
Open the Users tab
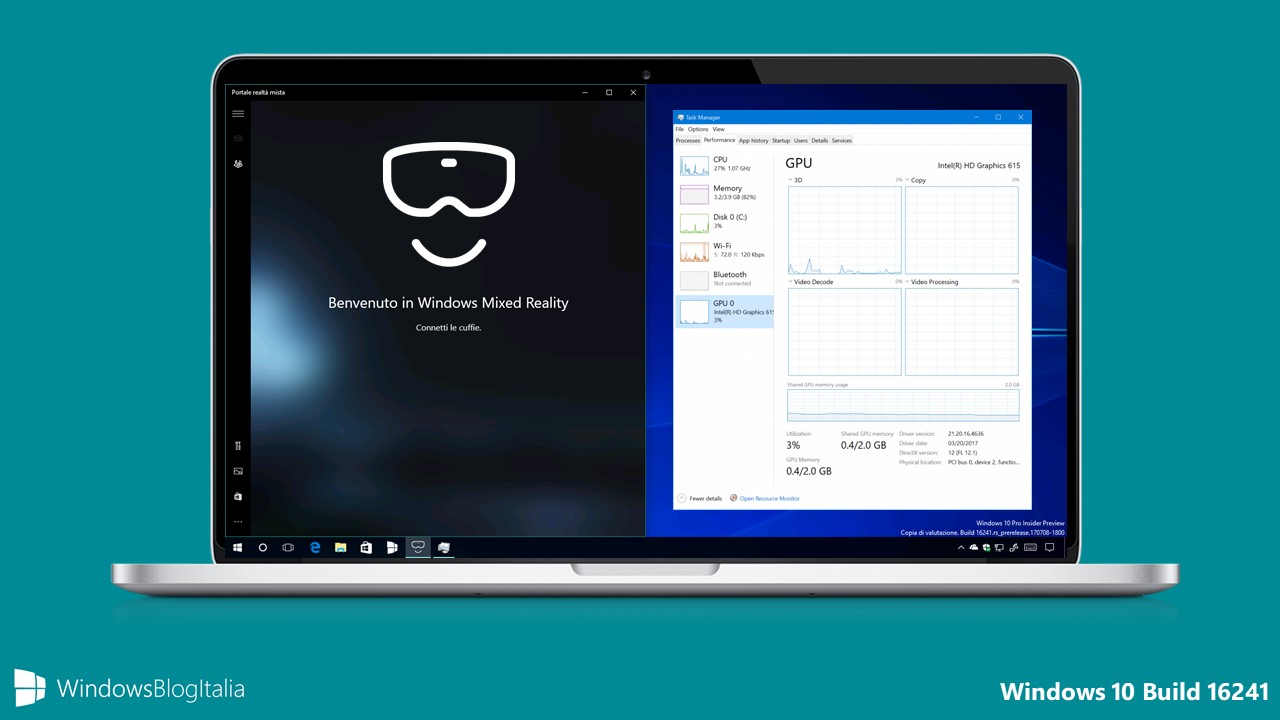[801, 141]
